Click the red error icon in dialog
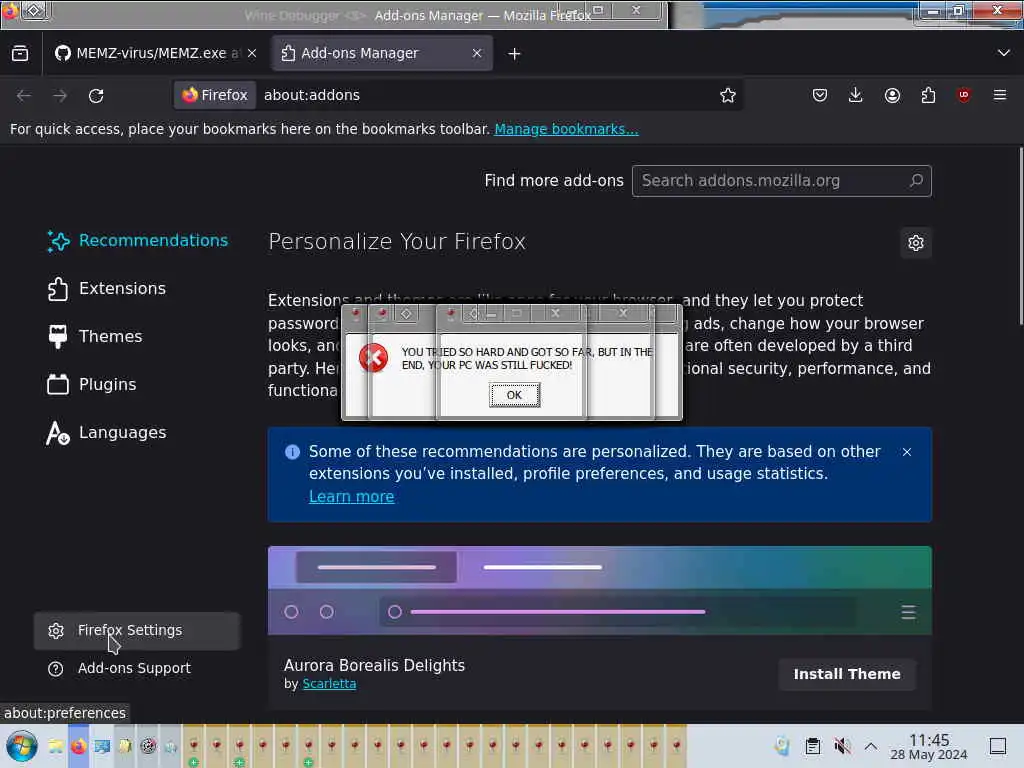This screenshot has height=768, width=1024. (373, 358)
